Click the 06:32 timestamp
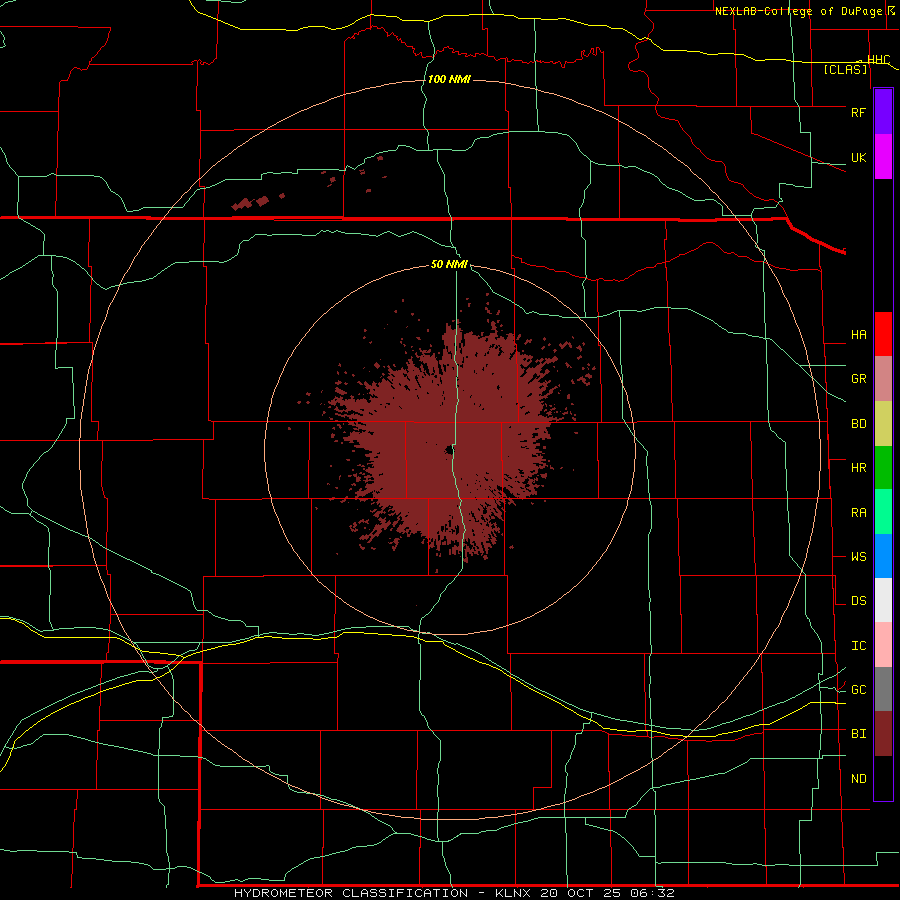 point(651,893)
